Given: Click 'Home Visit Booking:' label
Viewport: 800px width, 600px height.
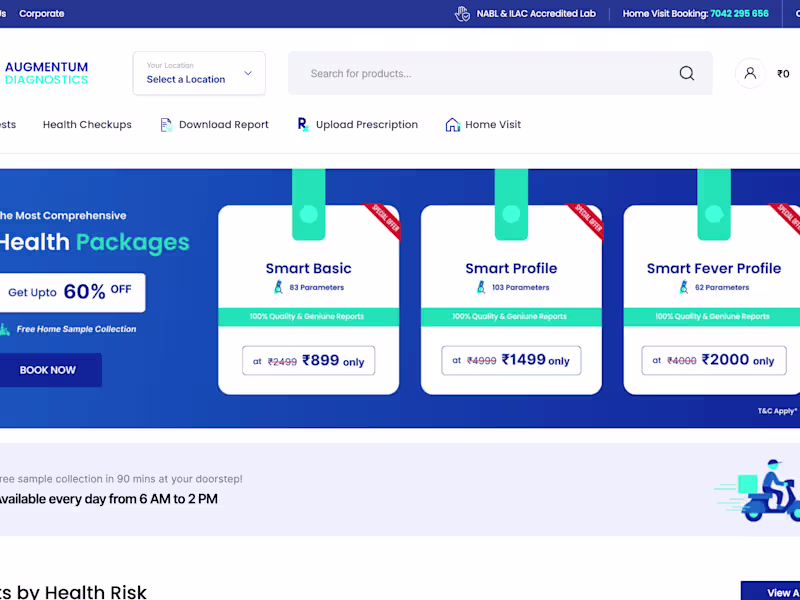Looking at the screenshot, I should tap(665, 14).
